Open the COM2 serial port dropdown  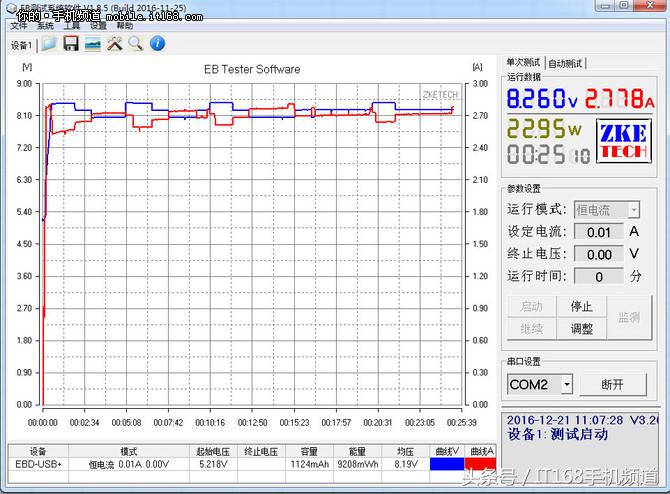tap(566, 385)
